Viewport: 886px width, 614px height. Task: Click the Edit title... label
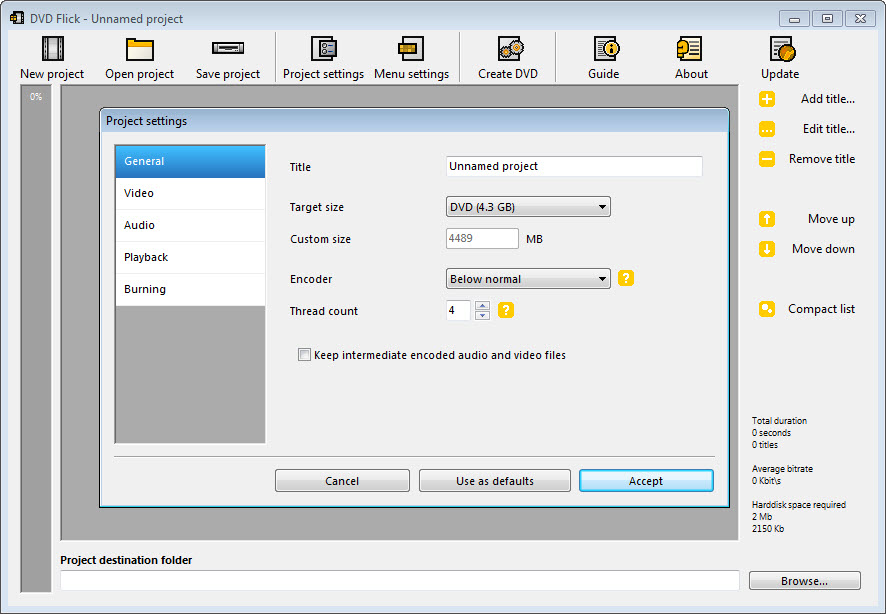click(x=828, y=129)
